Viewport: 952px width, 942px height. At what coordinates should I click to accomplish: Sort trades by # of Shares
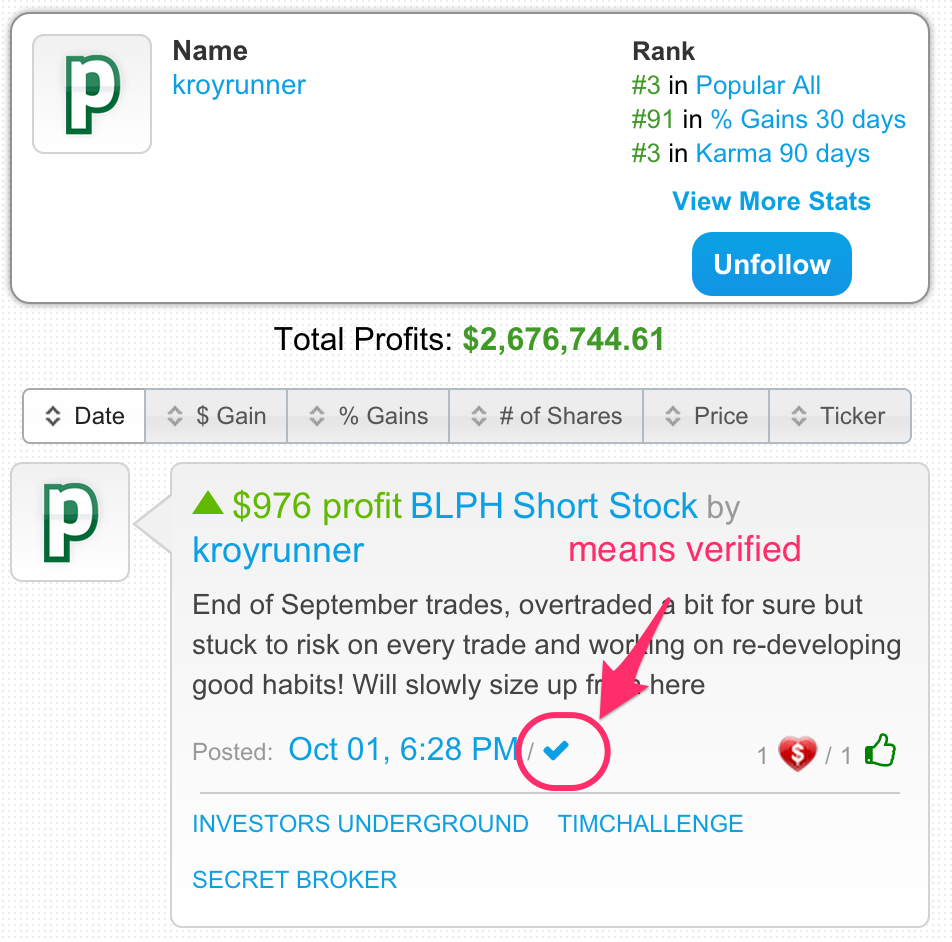[x=547, y=416]
